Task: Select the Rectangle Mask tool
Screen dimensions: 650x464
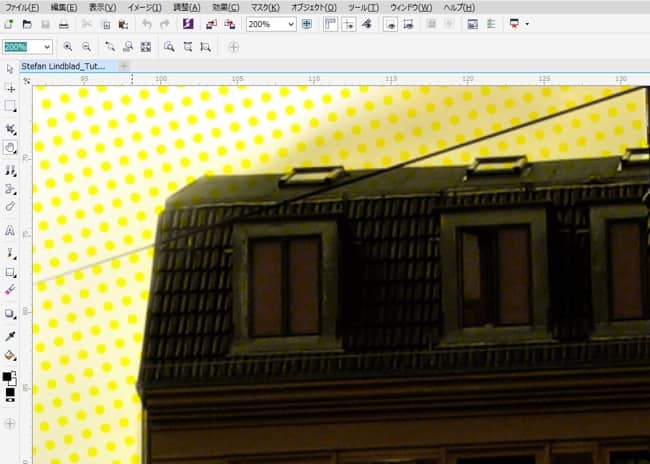Action: (10, 106)
